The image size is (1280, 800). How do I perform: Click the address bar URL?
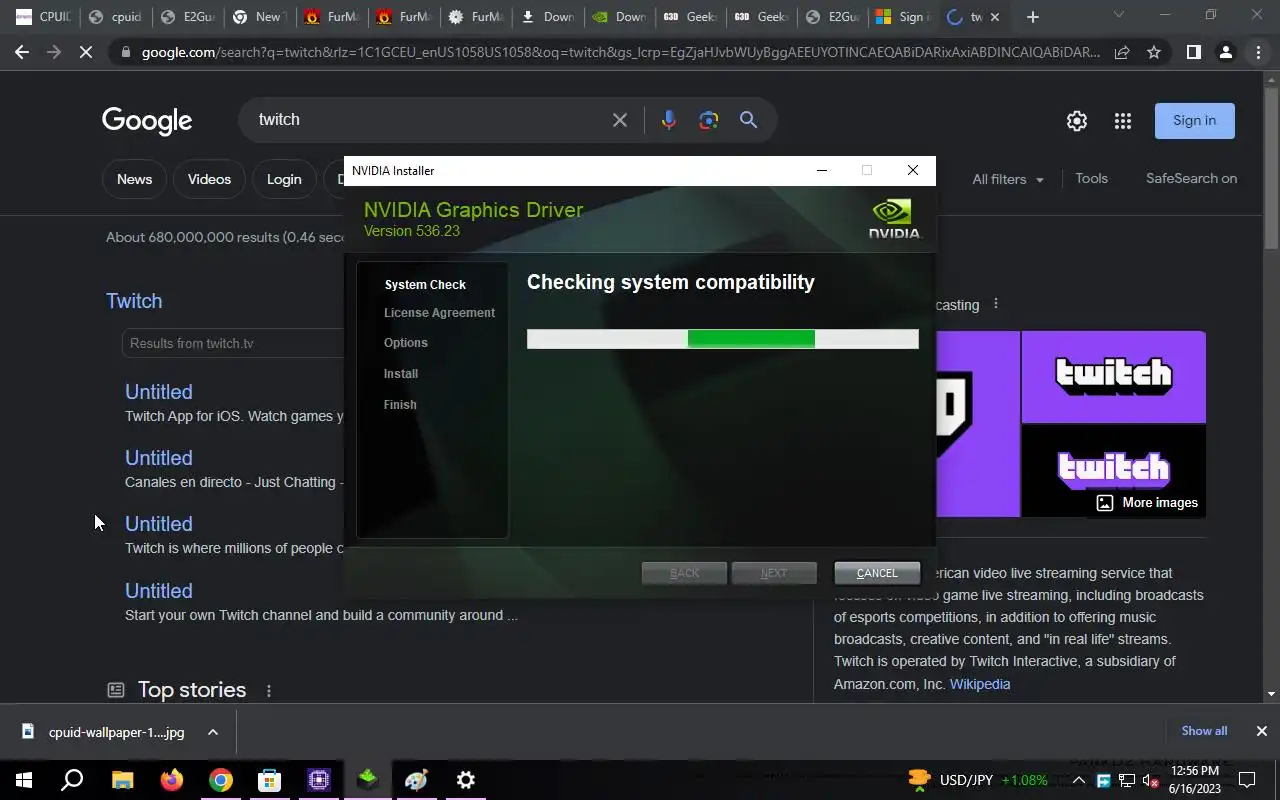coord(620,52)
